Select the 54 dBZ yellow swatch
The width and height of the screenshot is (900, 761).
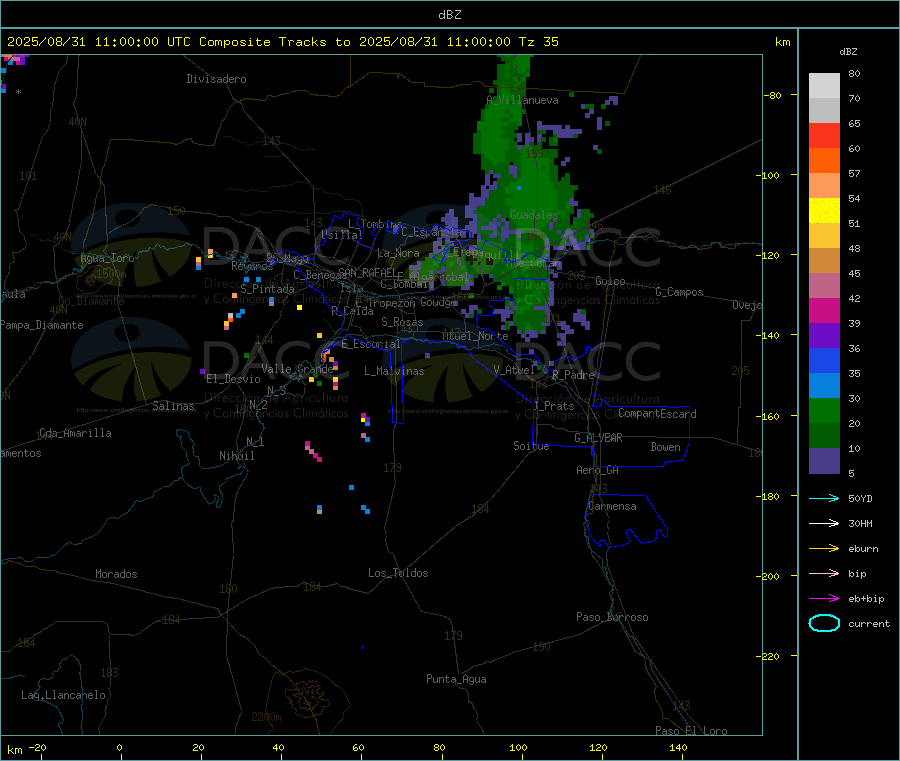(x=824, y=211)
